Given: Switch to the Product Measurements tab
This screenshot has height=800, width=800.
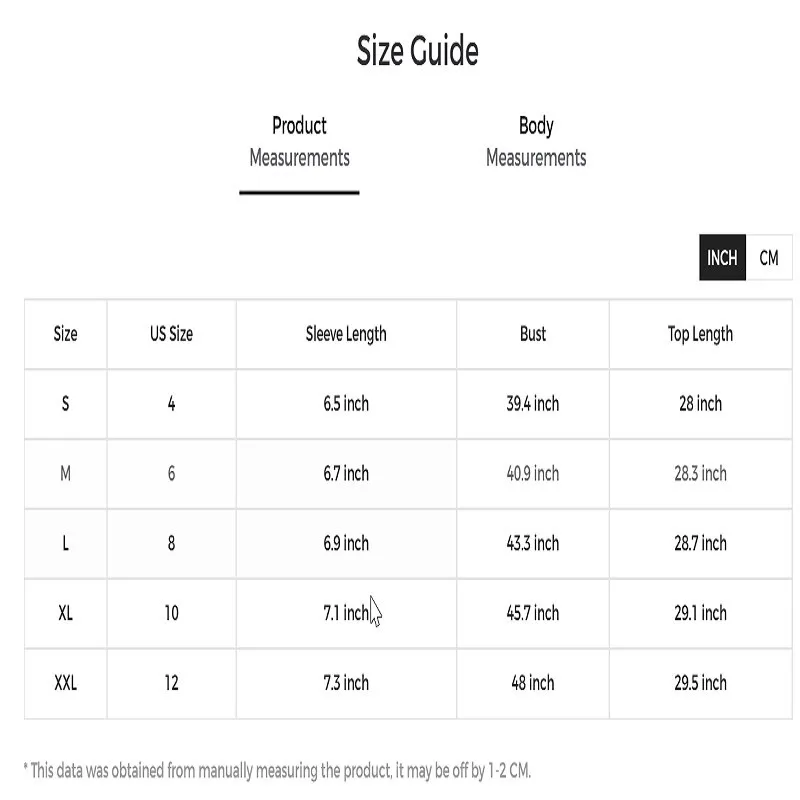Looking at the screenshot, I should point(299,142).
